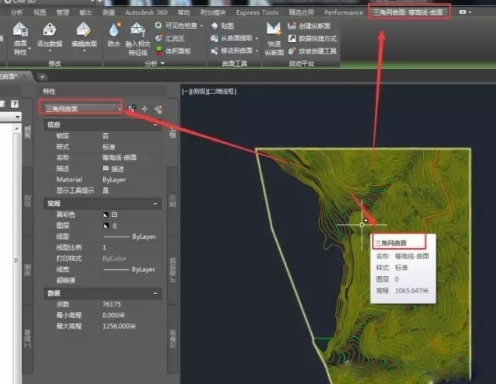Viewport: 496px width, 384px height.
Task: Click the 线型比例 value 1
Action: (104, 247)
